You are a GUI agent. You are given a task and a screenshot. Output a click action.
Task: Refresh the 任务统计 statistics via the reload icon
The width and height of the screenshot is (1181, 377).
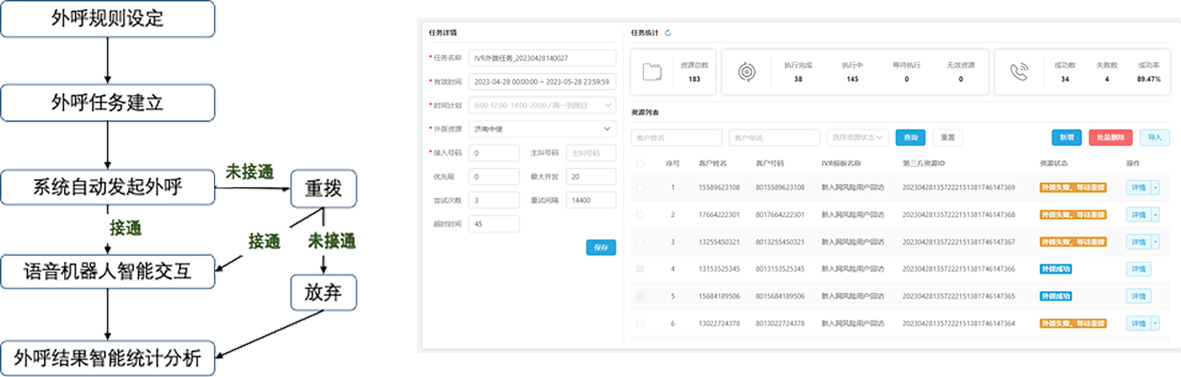[x=667, y=33]
